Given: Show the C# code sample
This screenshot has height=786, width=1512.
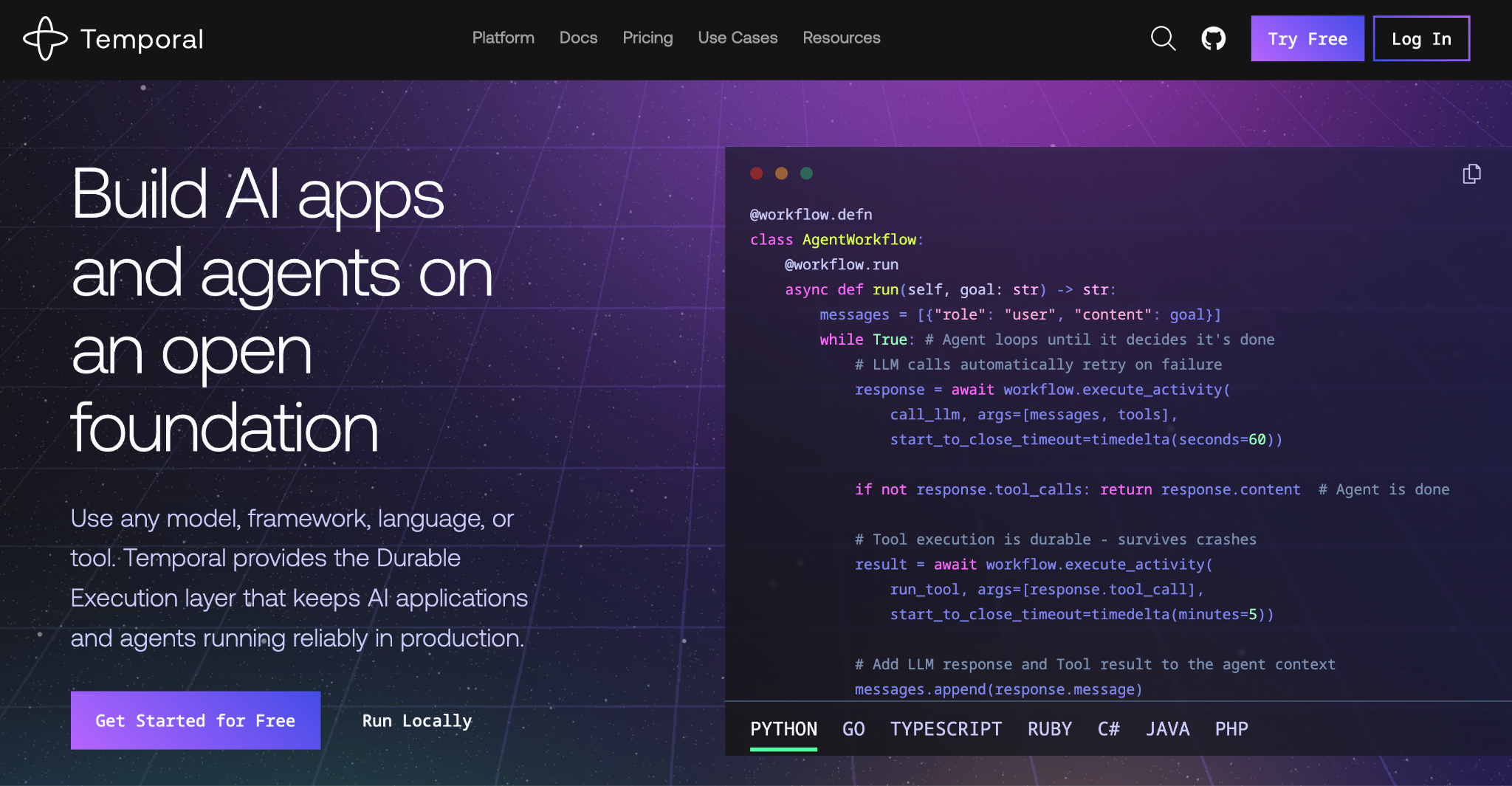Looking at the screenshot, I should [1109, 729].
